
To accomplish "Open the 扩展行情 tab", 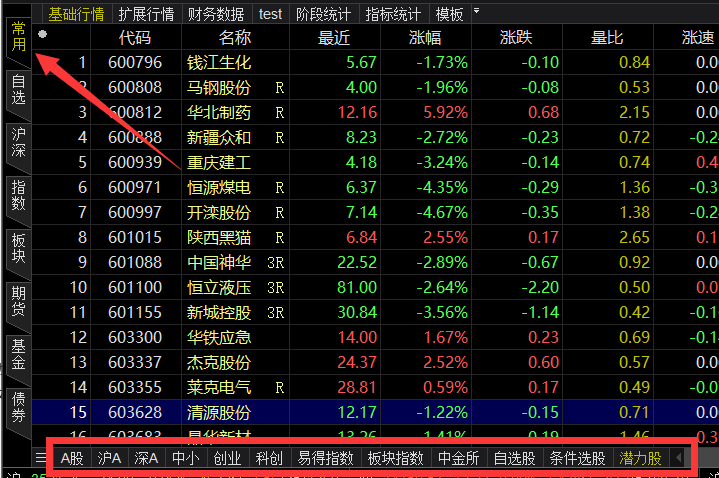I will pyautogui.click(x=146, y=14).
